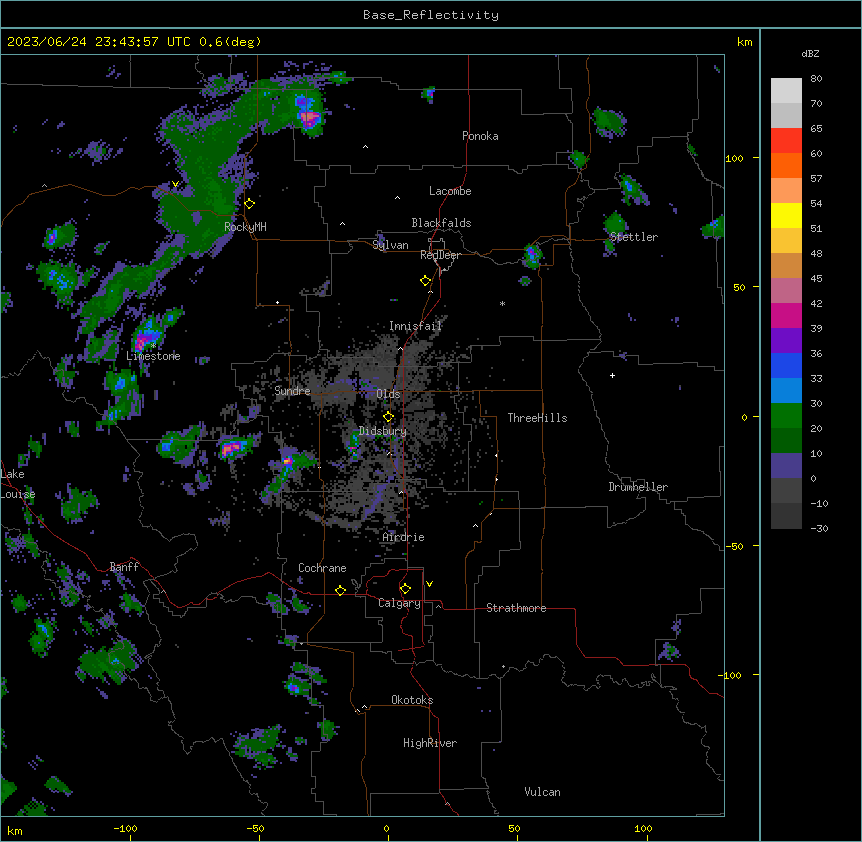Click the Limestone label
The height and width of the screenshot is (842, 862).
pos(153,356)
